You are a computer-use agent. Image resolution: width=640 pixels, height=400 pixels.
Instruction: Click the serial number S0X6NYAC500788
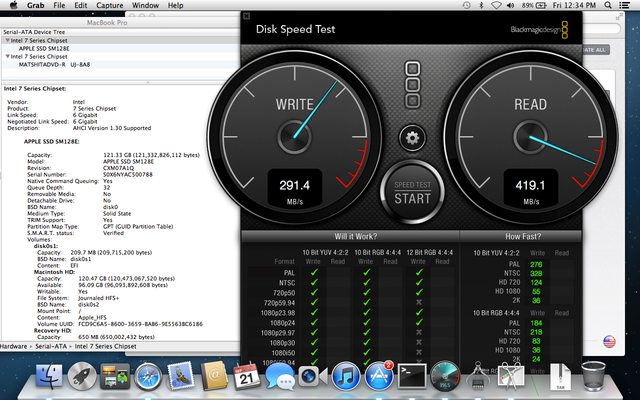128,174
